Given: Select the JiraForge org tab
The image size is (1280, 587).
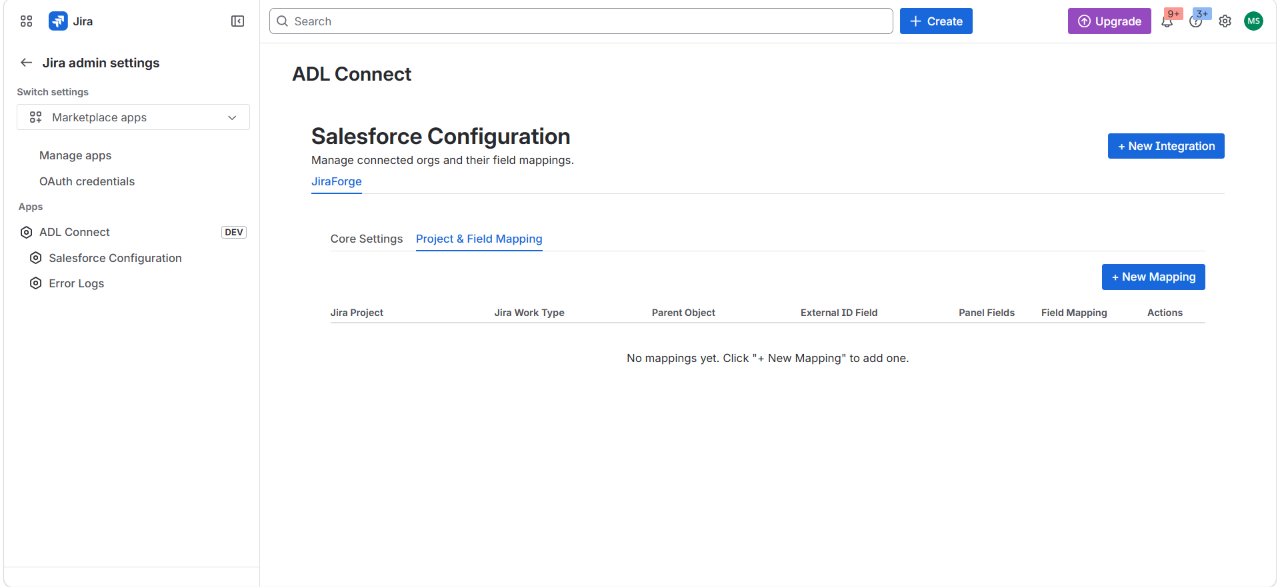Looking at the screenshot, I should (336, 182).
